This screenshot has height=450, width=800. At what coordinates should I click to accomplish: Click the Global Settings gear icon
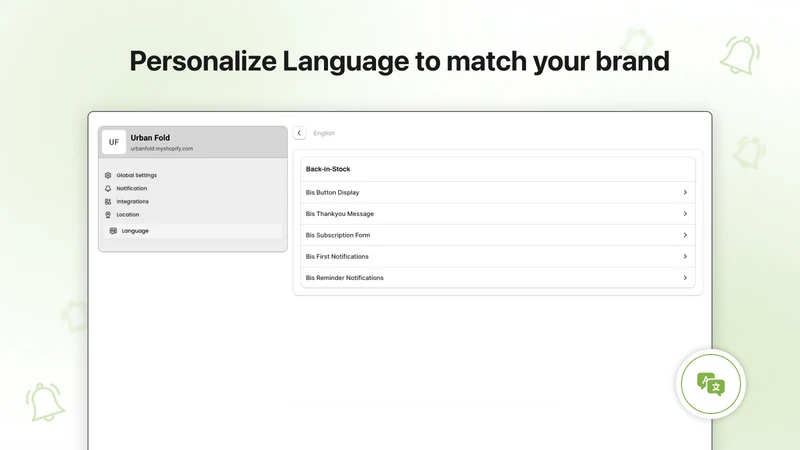click(108, 175)
